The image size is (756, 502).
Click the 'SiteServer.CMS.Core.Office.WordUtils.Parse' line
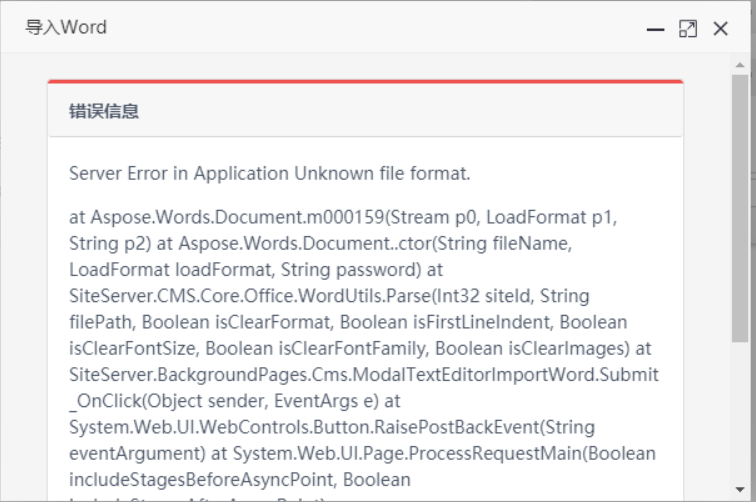(x=329, y=296)
